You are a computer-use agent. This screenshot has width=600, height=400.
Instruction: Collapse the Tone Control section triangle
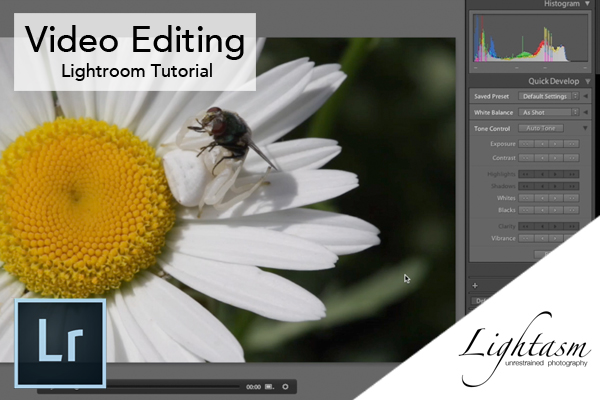coord(585,128)
